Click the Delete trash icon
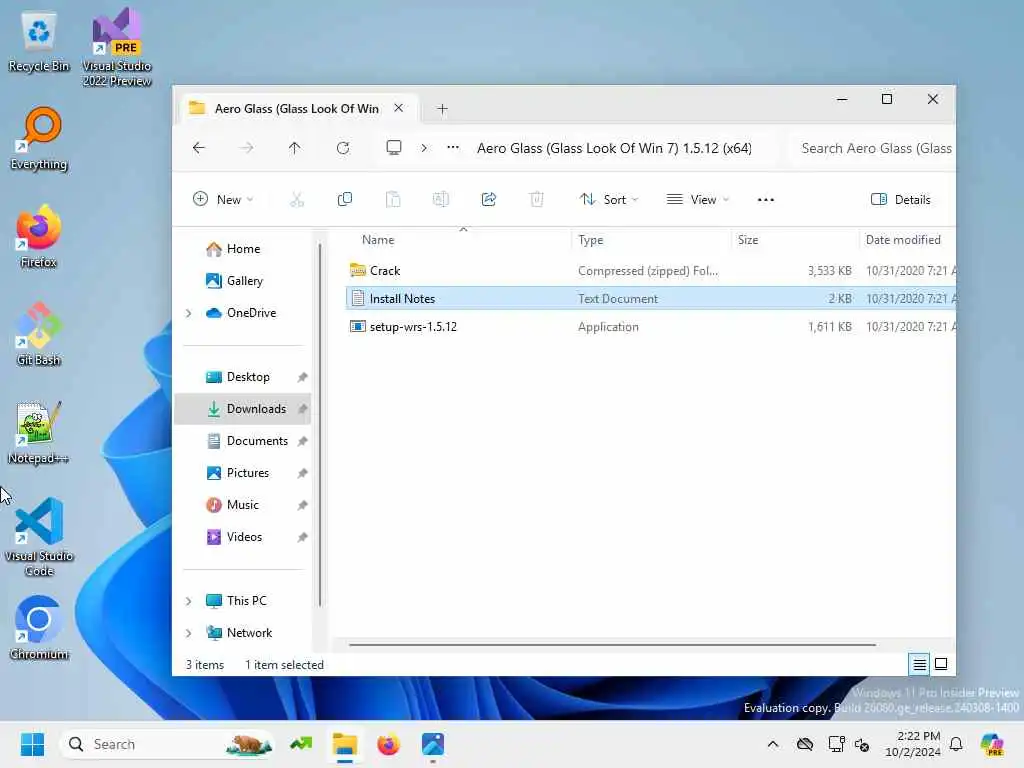This screenshot has height=768, width=1024. click(x=537, y=199)
